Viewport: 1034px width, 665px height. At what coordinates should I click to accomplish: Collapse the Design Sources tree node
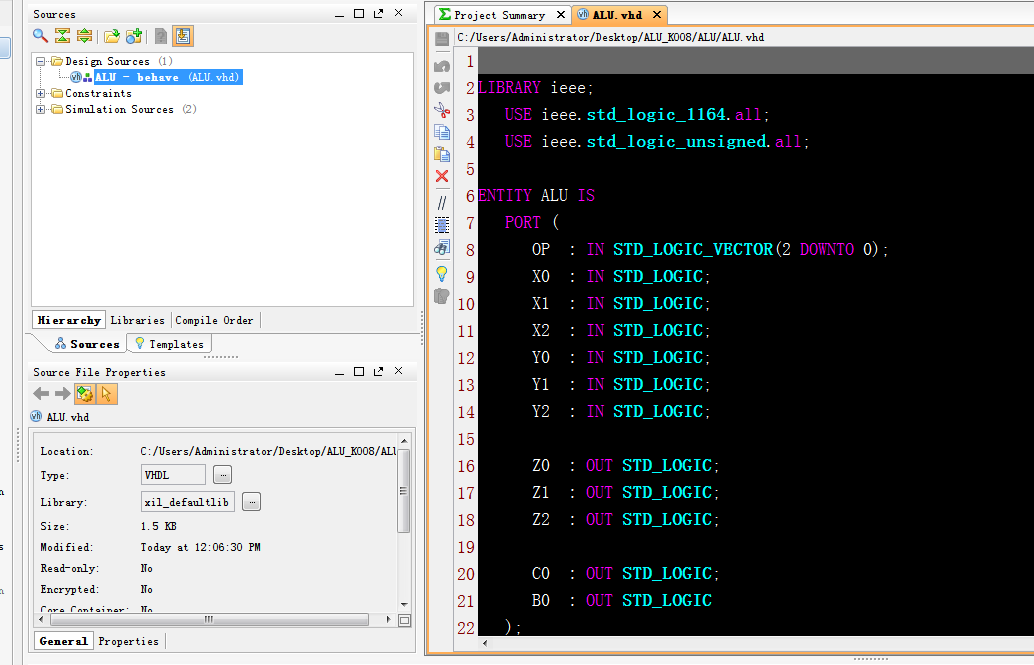(x=41, y=62)
